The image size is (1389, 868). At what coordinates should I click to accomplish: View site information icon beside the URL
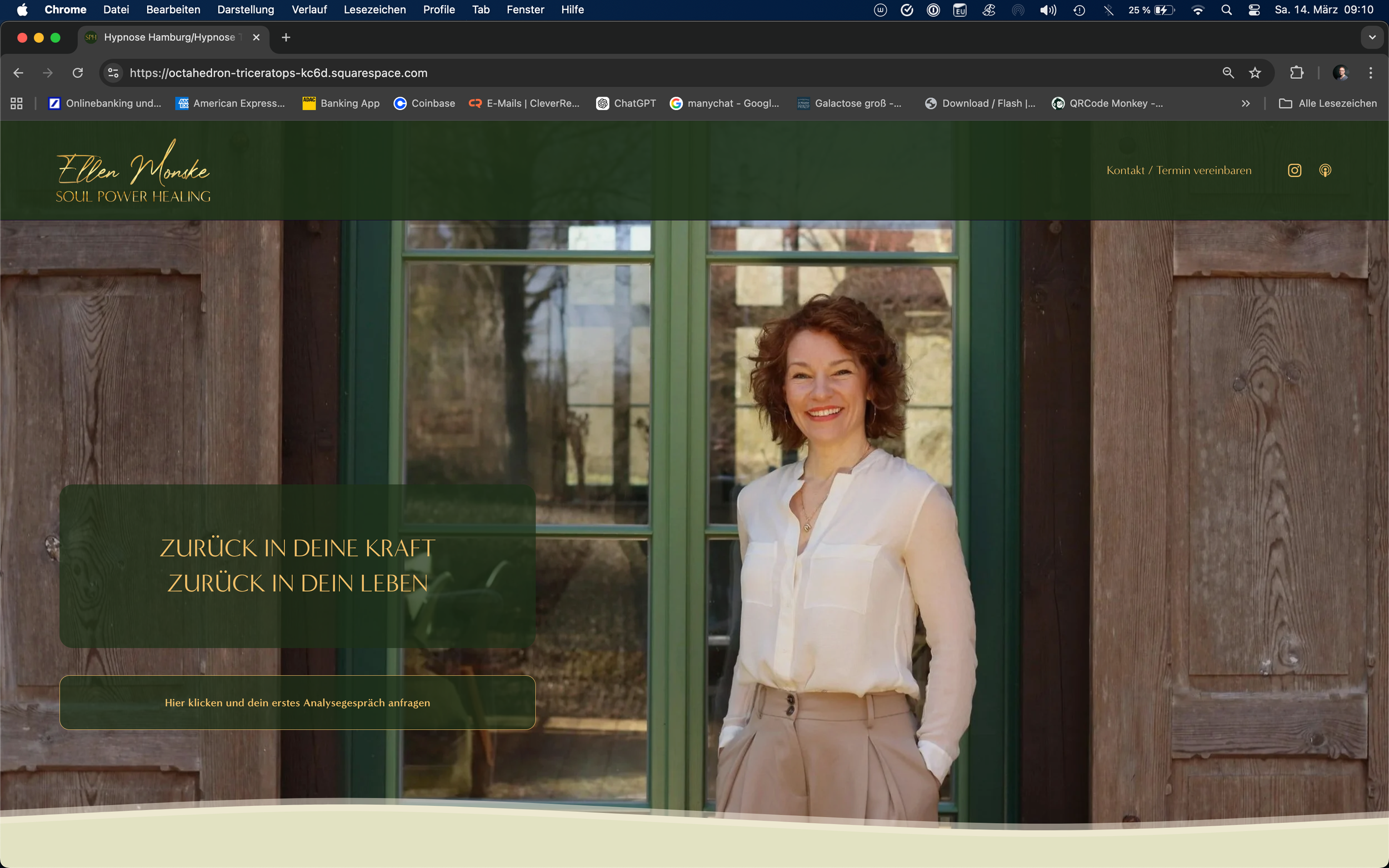(113, 73)
